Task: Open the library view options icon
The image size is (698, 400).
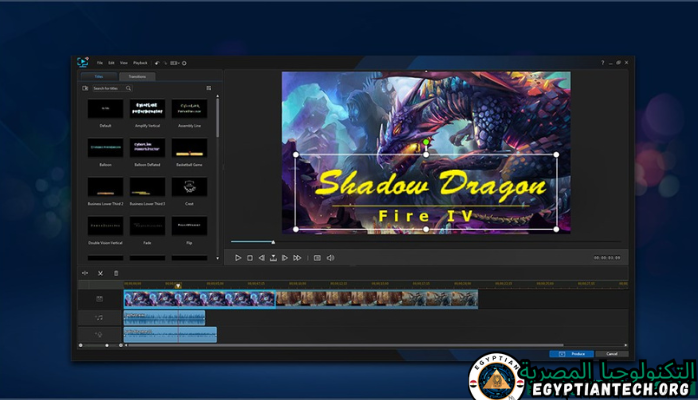Action: click(x=209, y=88)
